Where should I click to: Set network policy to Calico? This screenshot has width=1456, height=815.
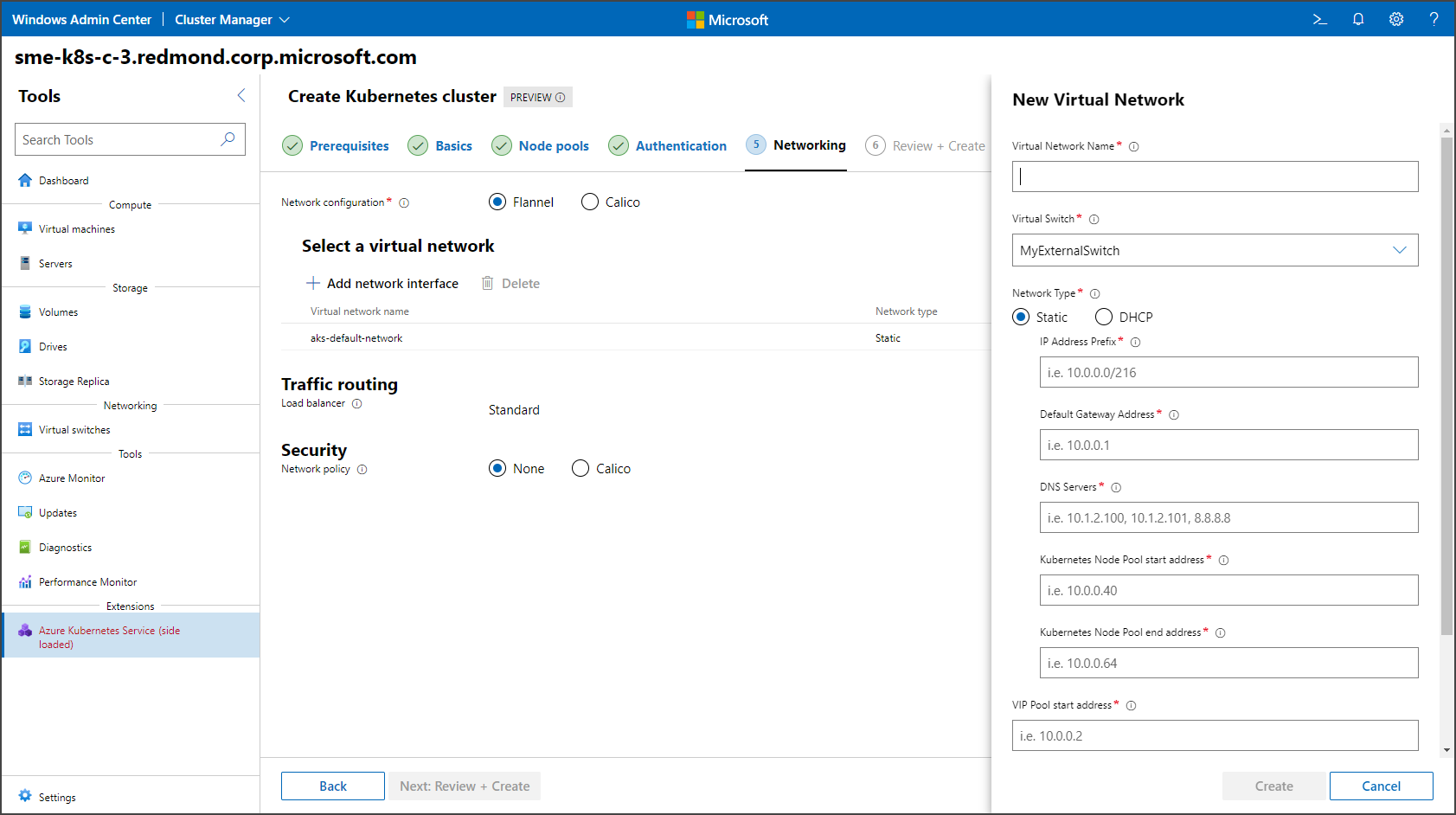[580, 468]
